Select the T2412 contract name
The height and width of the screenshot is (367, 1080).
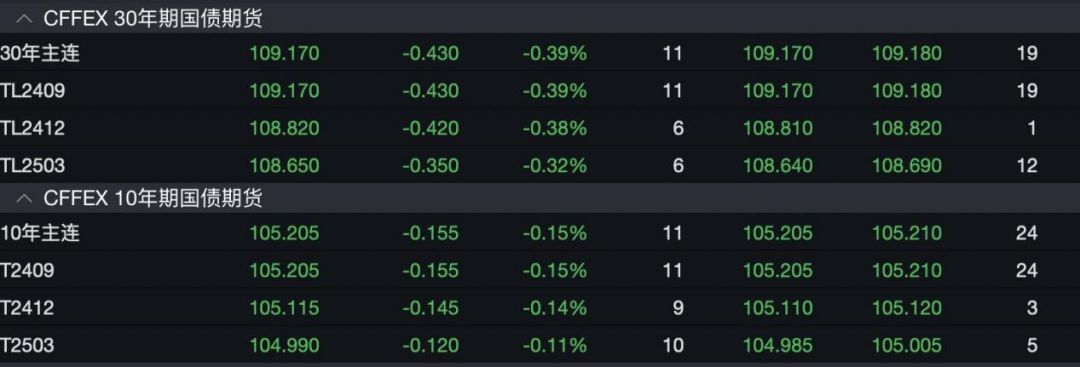click(x=27, y=308)
